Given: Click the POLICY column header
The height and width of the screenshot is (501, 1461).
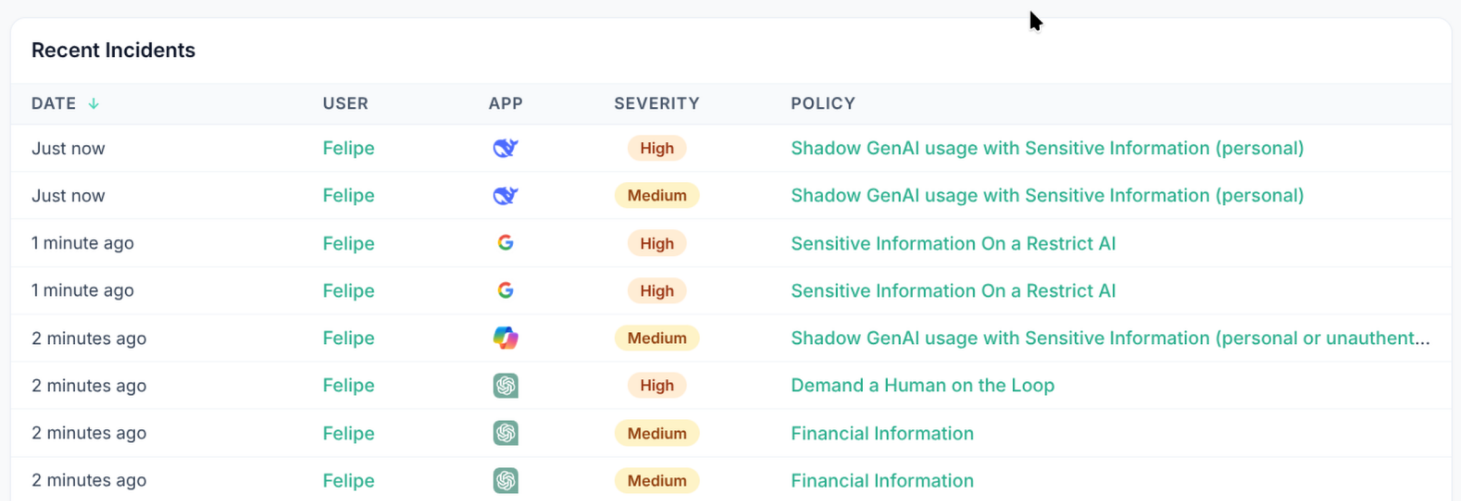Looking at the screenshot, I should (x=823, y=103).
